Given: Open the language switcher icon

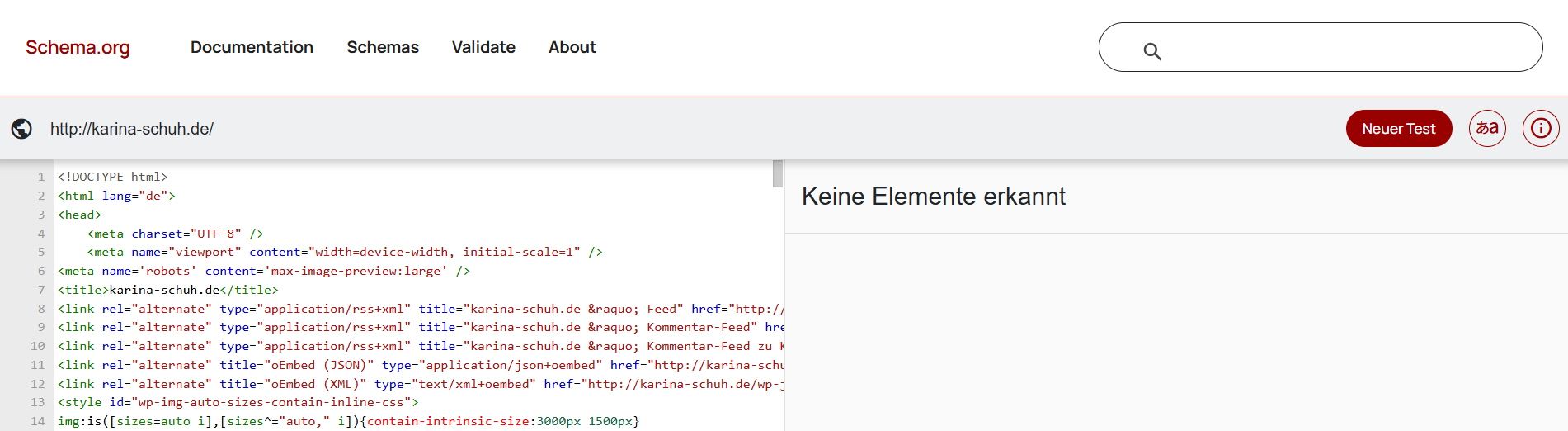Looking at the screenshot, I should [x=1487, y=129].
